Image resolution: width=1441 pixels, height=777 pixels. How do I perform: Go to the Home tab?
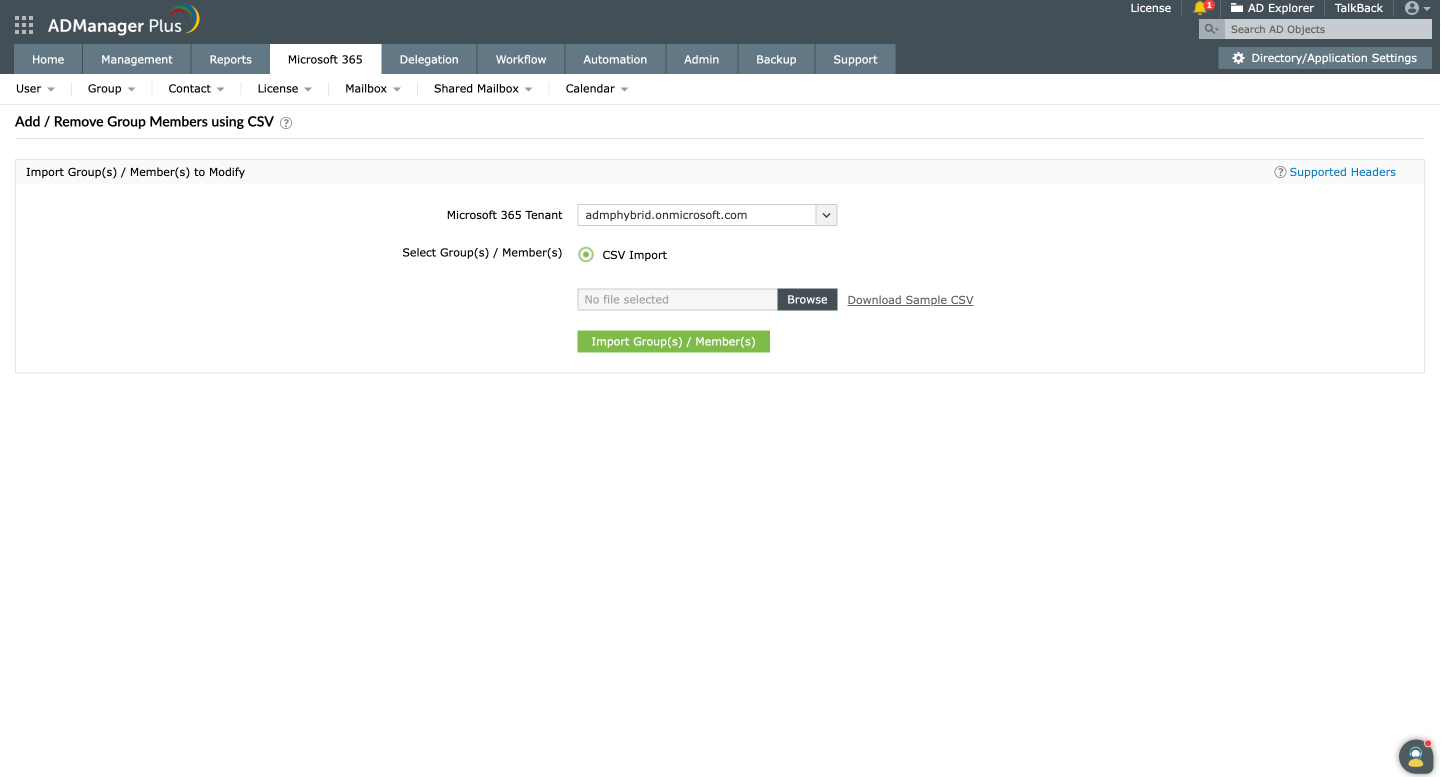[x=48, y=59]
